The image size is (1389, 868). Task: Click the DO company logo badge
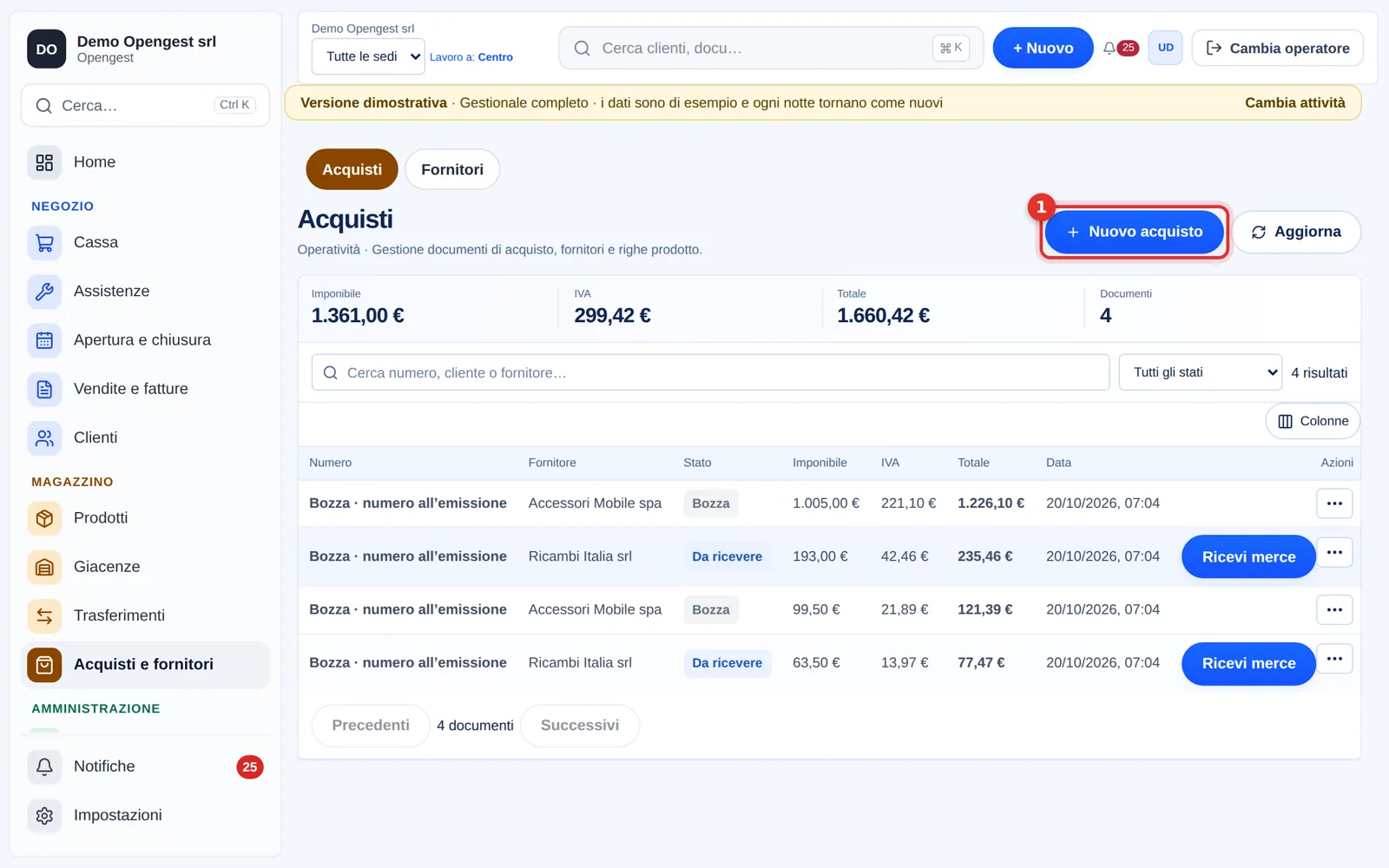point(47,49)
